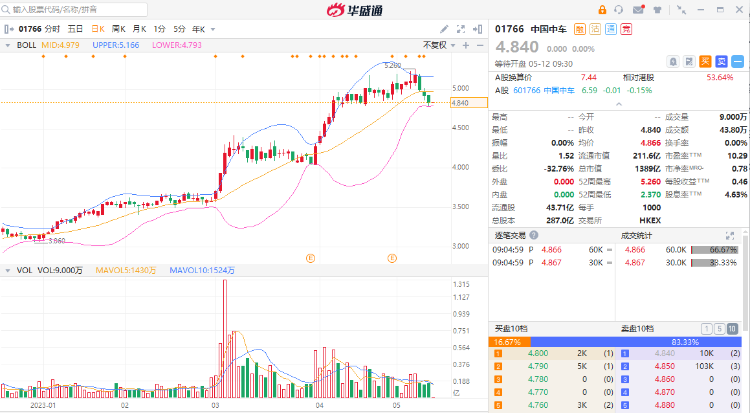Show 10 levels of order book
The image size is (750, 413).
(732, 329)
